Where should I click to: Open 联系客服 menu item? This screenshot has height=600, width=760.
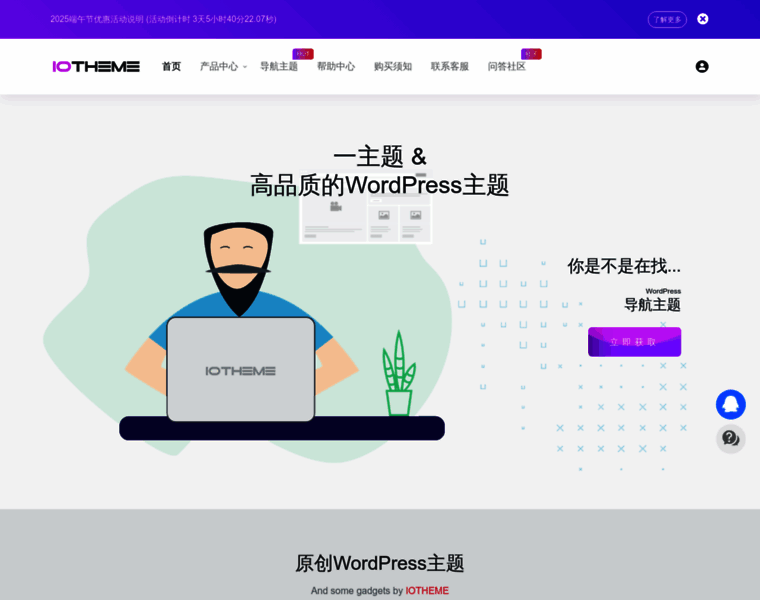pyautogui.click(x=450, y=66)
